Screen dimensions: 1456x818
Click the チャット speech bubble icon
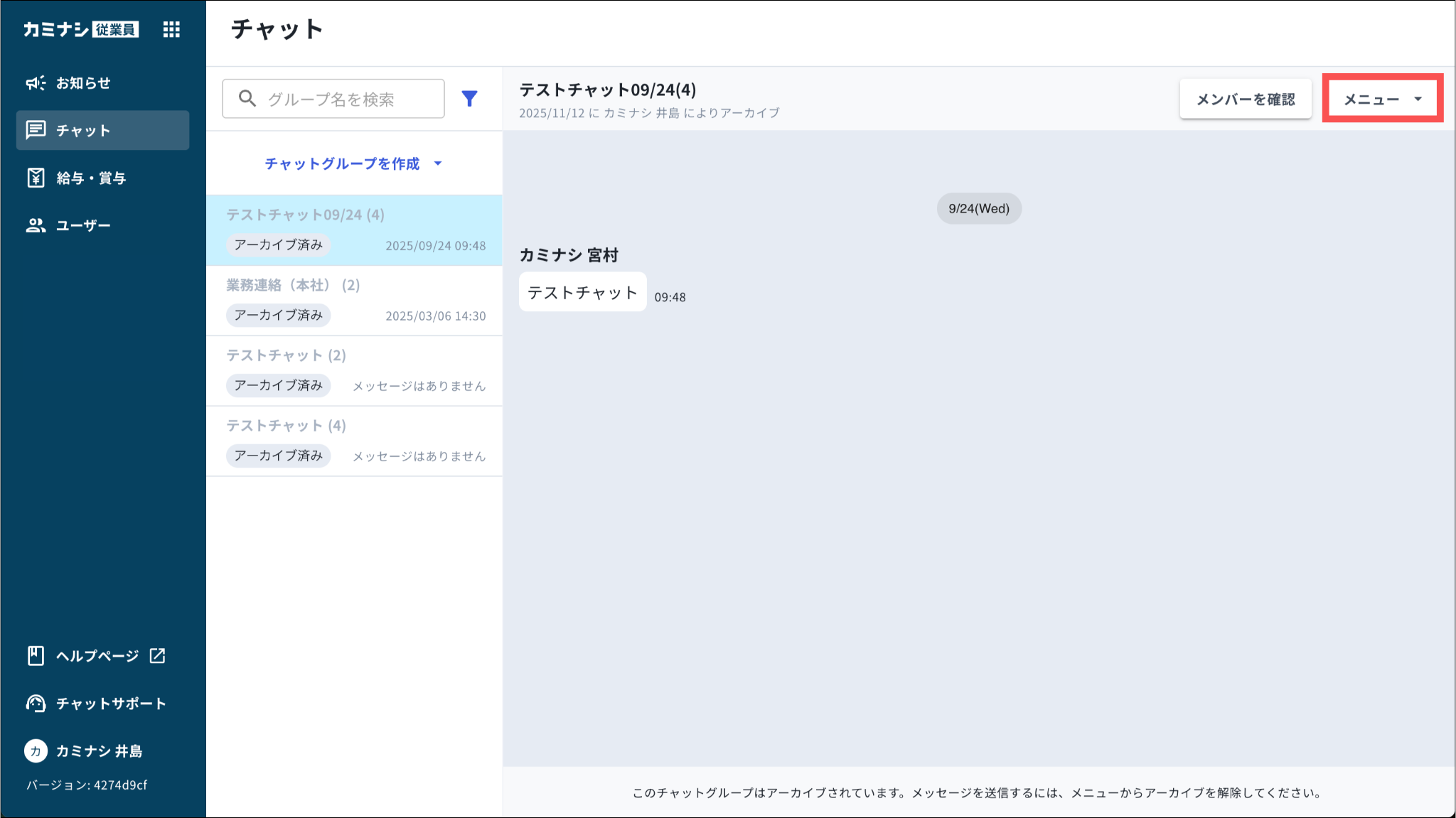point(36,130)
